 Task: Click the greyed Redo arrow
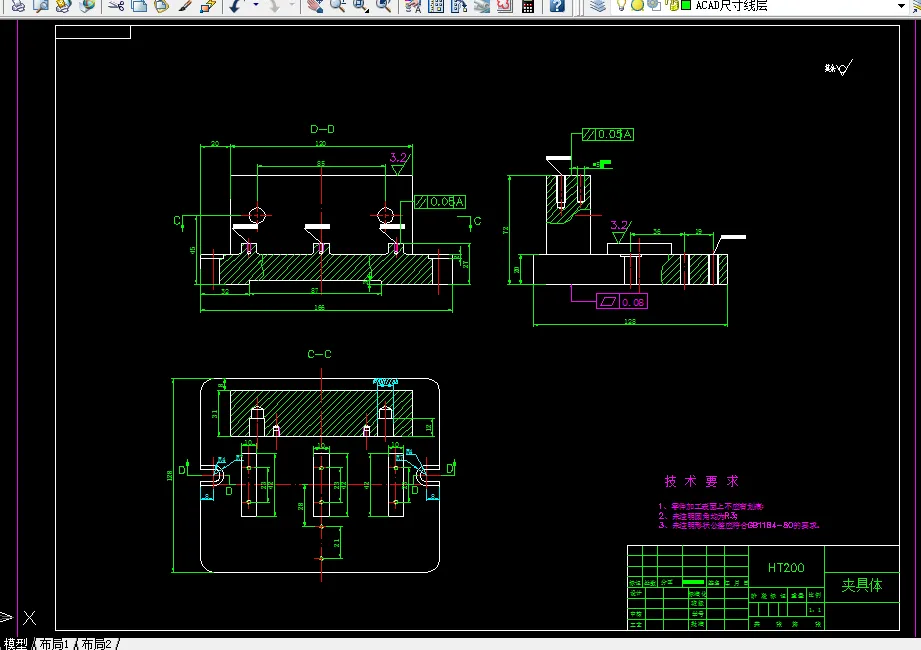[274, 6]
